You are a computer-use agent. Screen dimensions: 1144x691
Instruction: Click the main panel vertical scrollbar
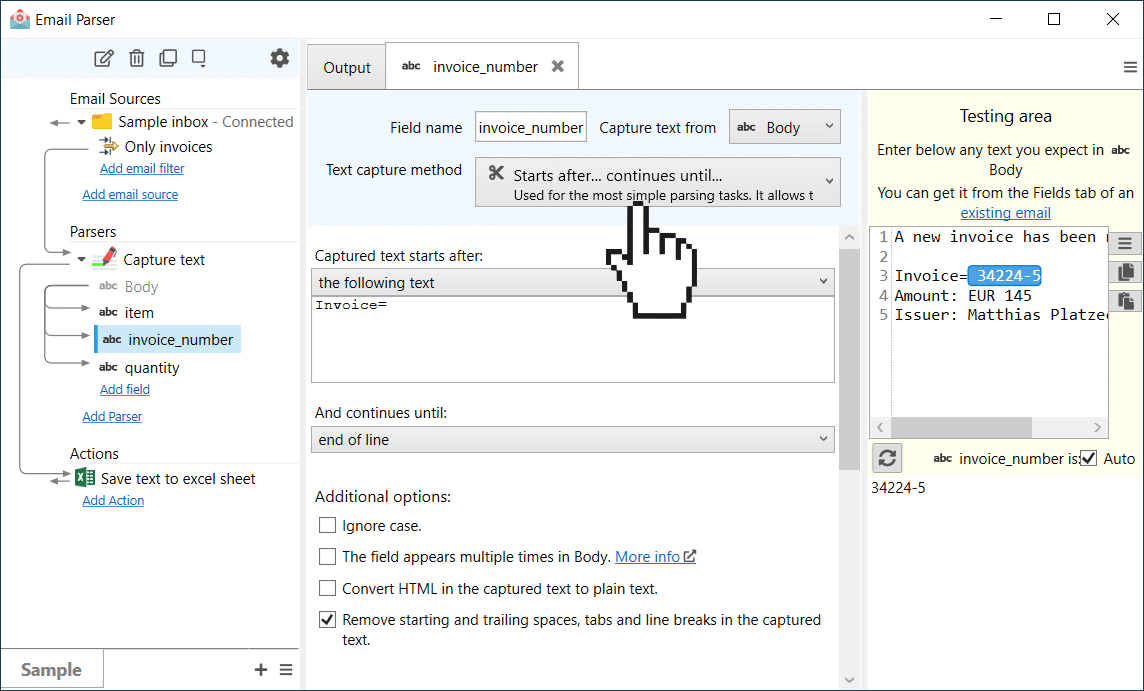(849, 359)
